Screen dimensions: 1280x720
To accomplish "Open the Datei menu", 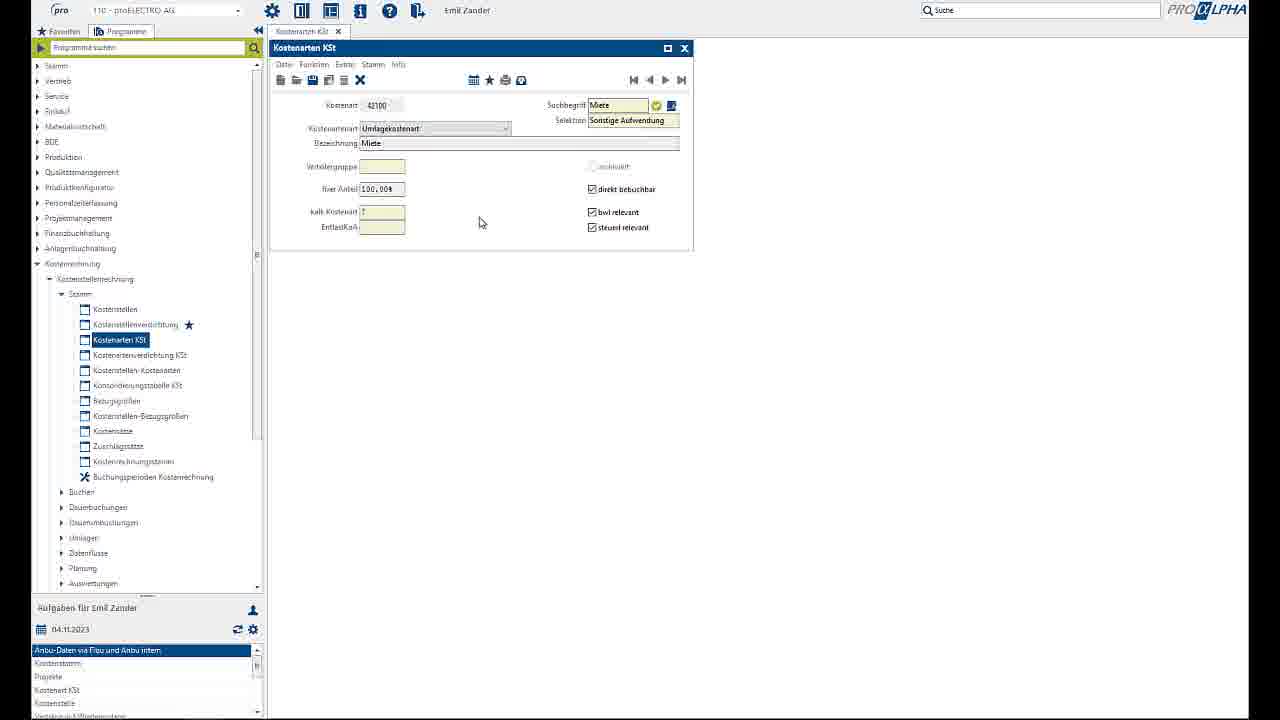I will tap(284, 64).
